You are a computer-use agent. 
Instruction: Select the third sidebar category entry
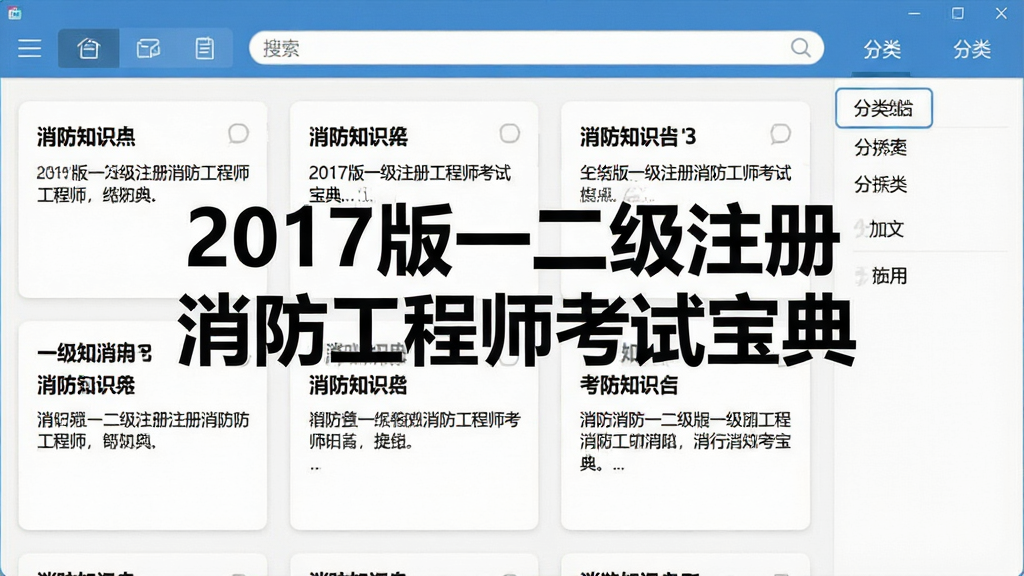(880, 185)
